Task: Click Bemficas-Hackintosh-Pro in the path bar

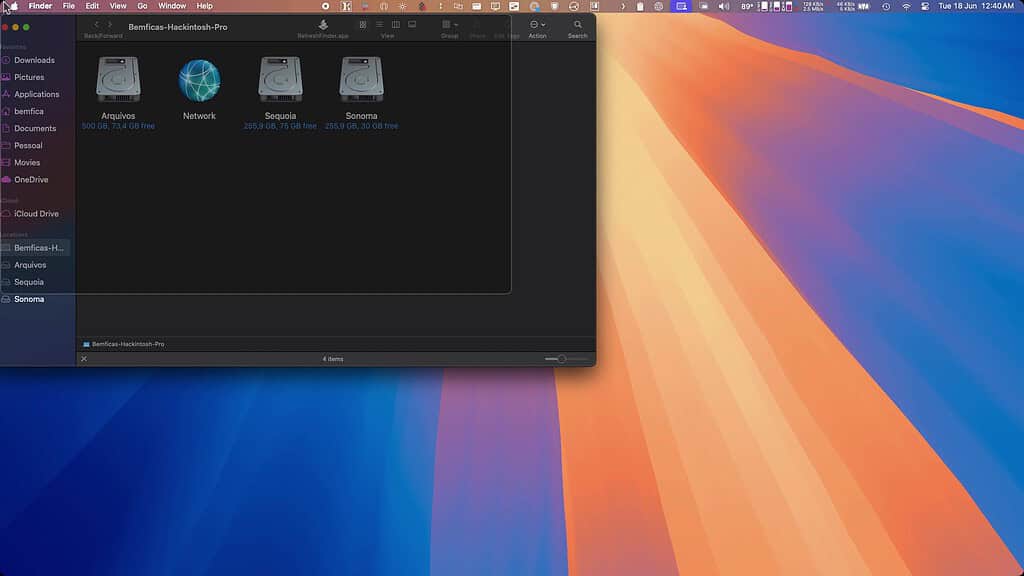Action: (x=128, y=344)
